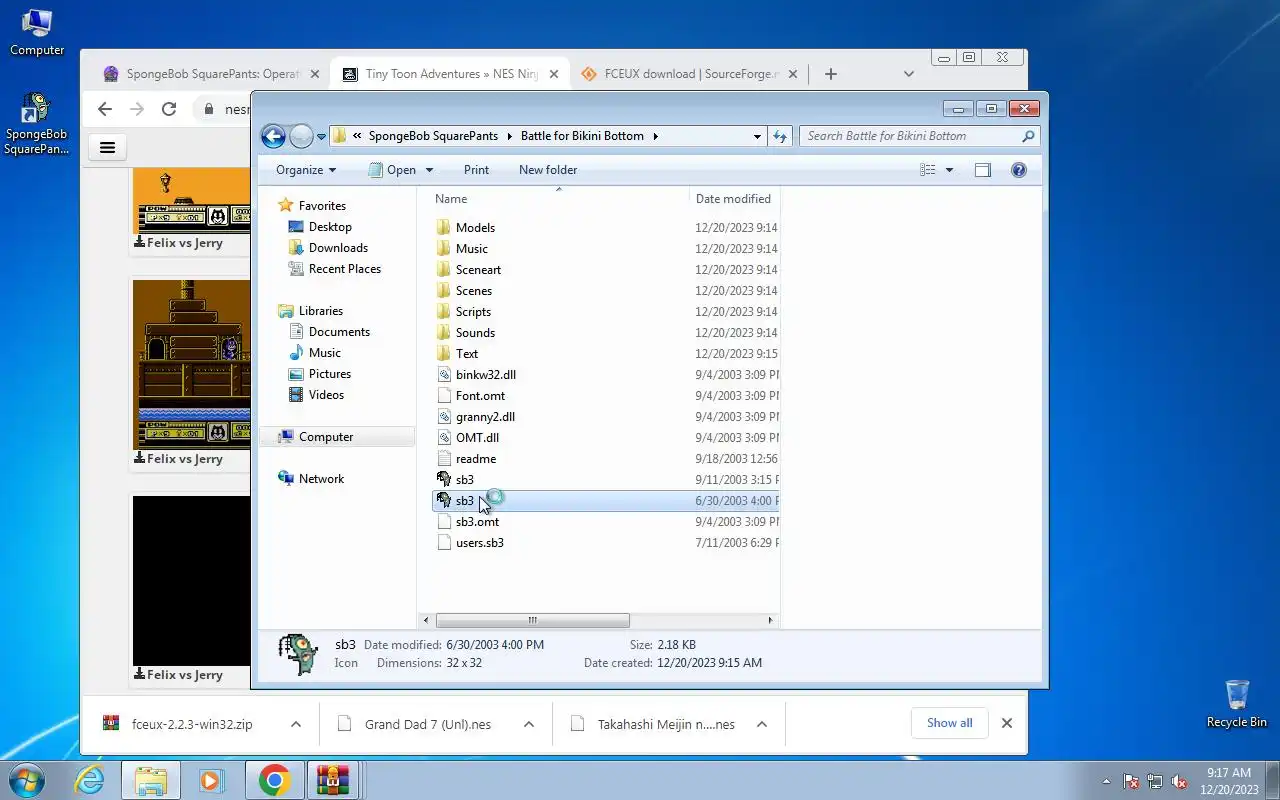The width and height of the screenshot is (1280, 800).
Task: Open the Organize menu
Action: (306, 170)
